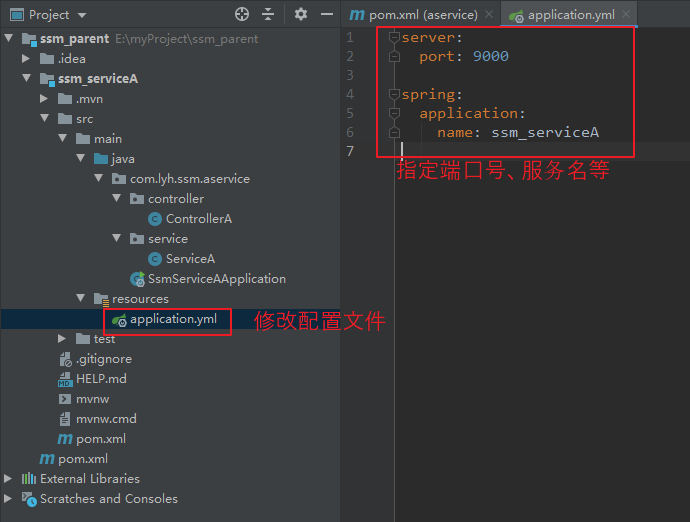Click the Collapse All icon in Project toolbar
This screenshot has height=522, width=690.
point(268,15)
